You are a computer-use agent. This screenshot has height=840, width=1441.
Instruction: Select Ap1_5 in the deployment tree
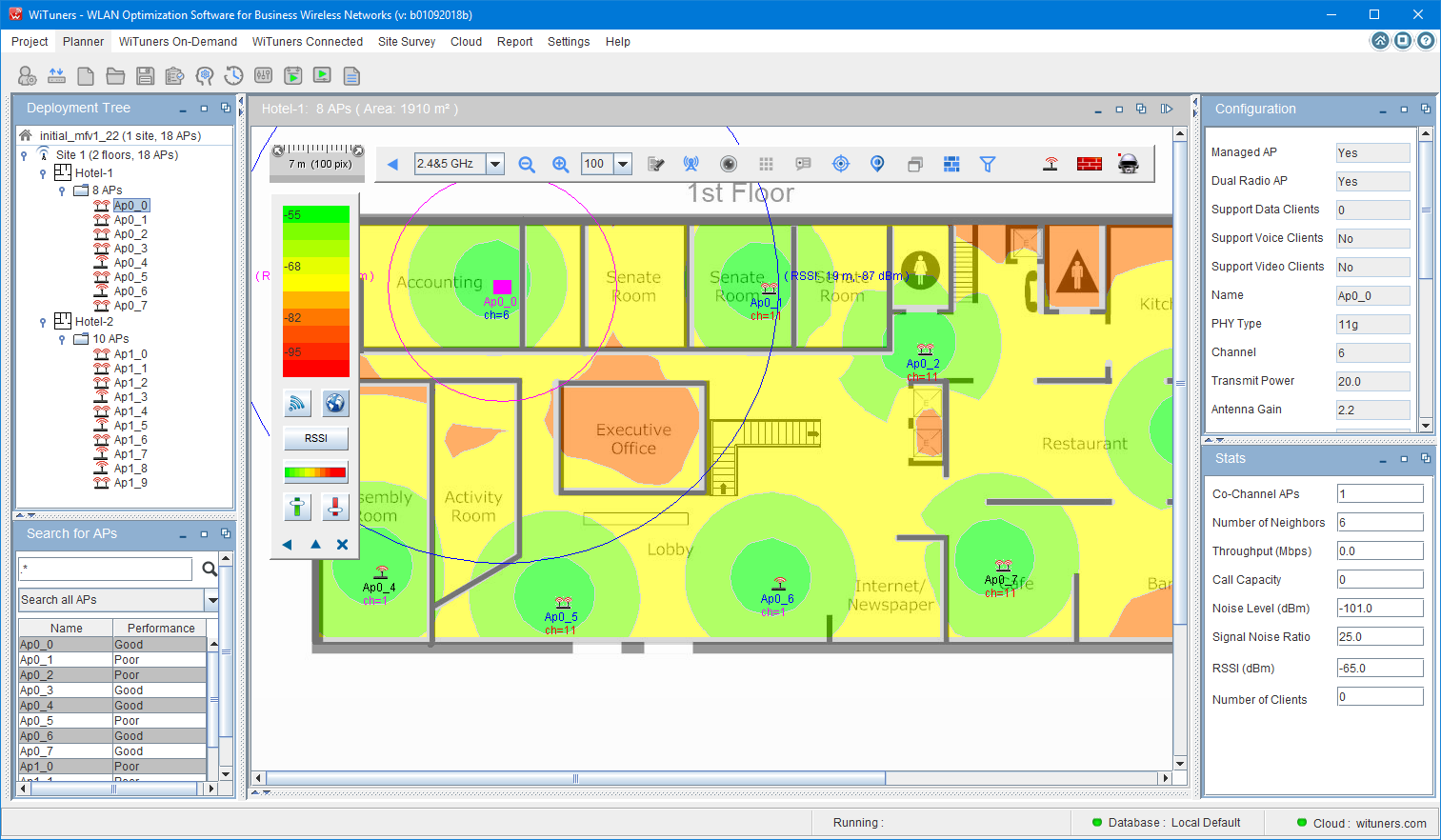pos(130,426)
